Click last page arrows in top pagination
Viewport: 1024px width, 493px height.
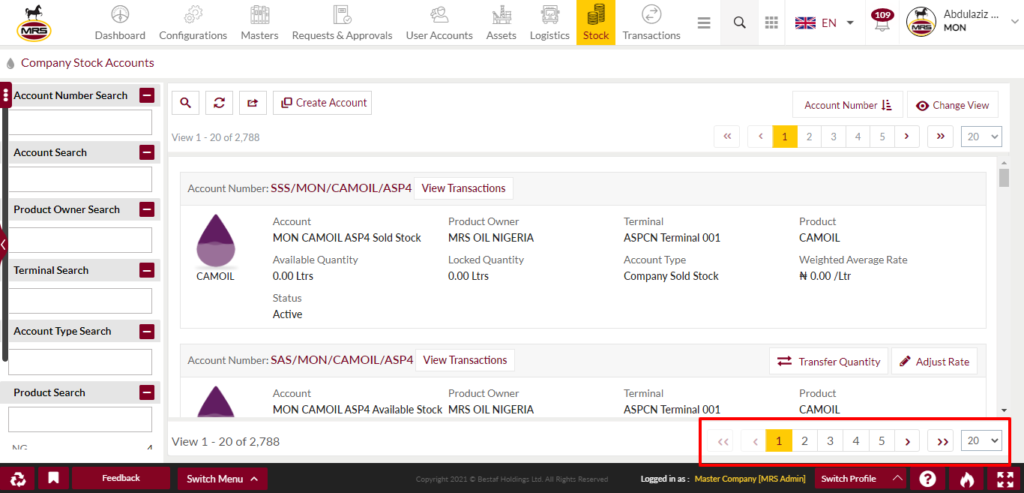pyautogui.click(x=940, y=136)
